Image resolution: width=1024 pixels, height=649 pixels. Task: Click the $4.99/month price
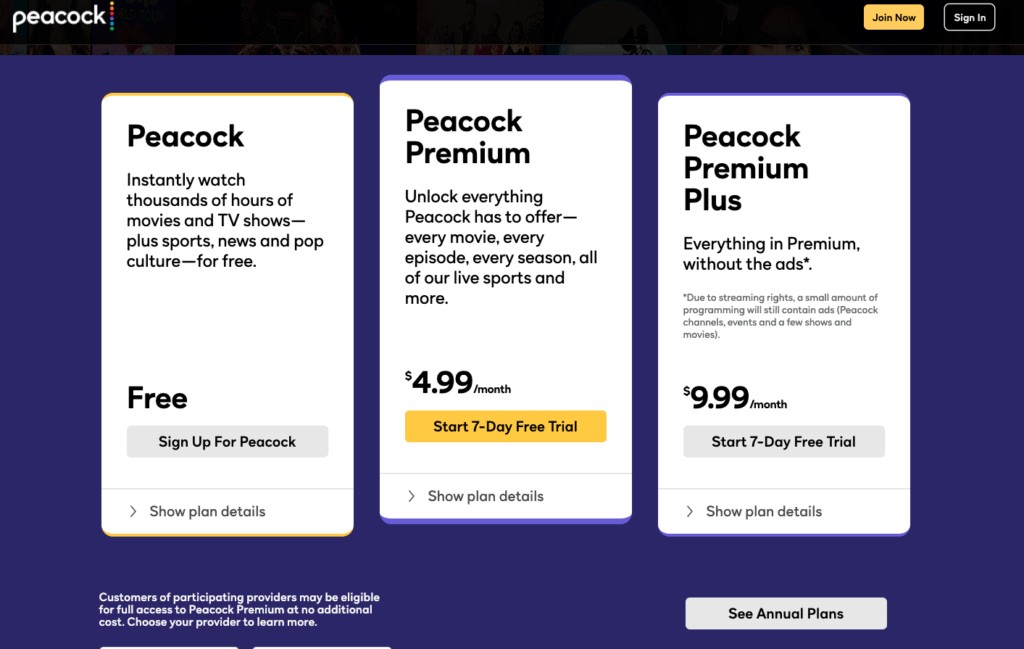(457, 383)
